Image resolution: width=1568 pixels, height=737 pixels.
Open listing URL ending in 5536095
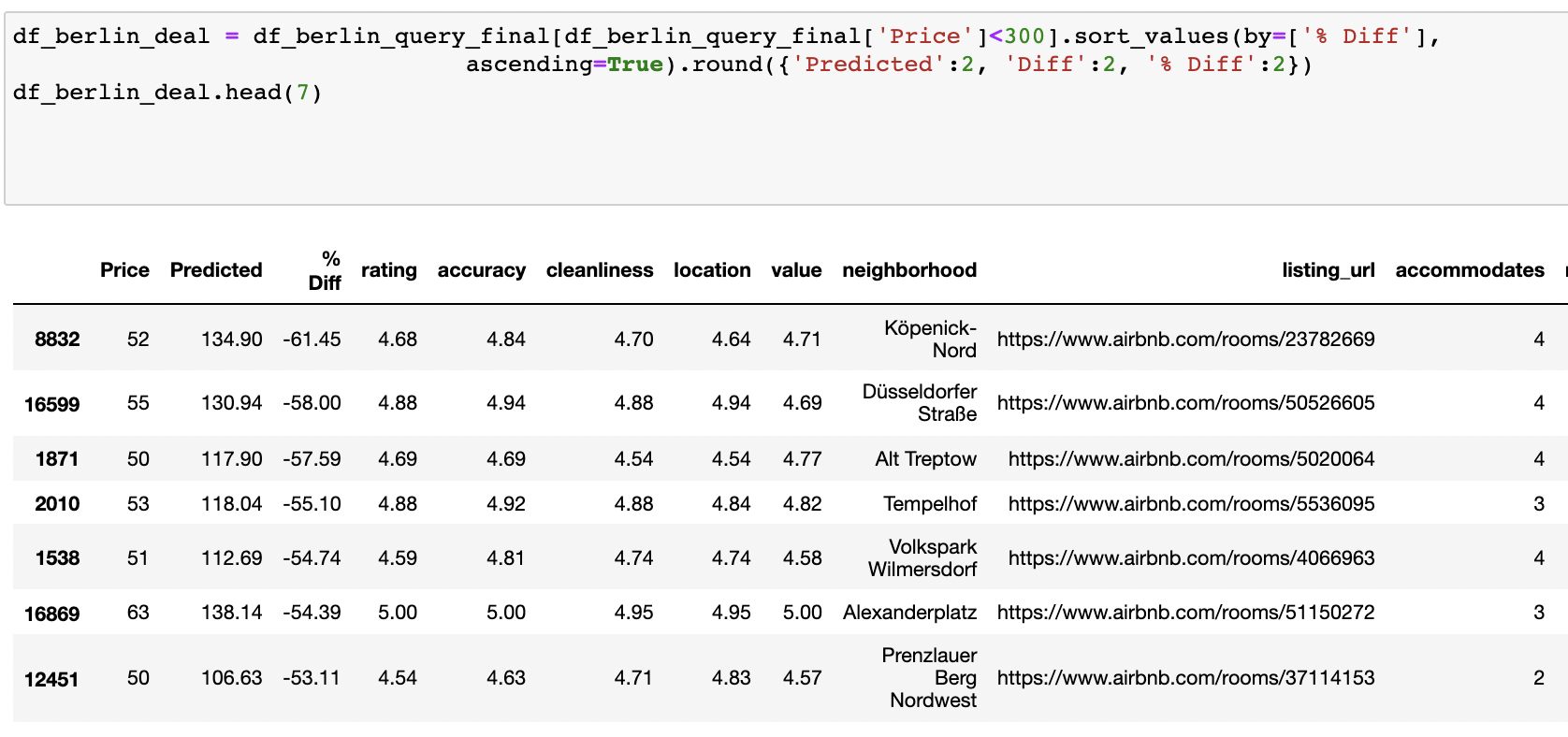coord(1191,504)
